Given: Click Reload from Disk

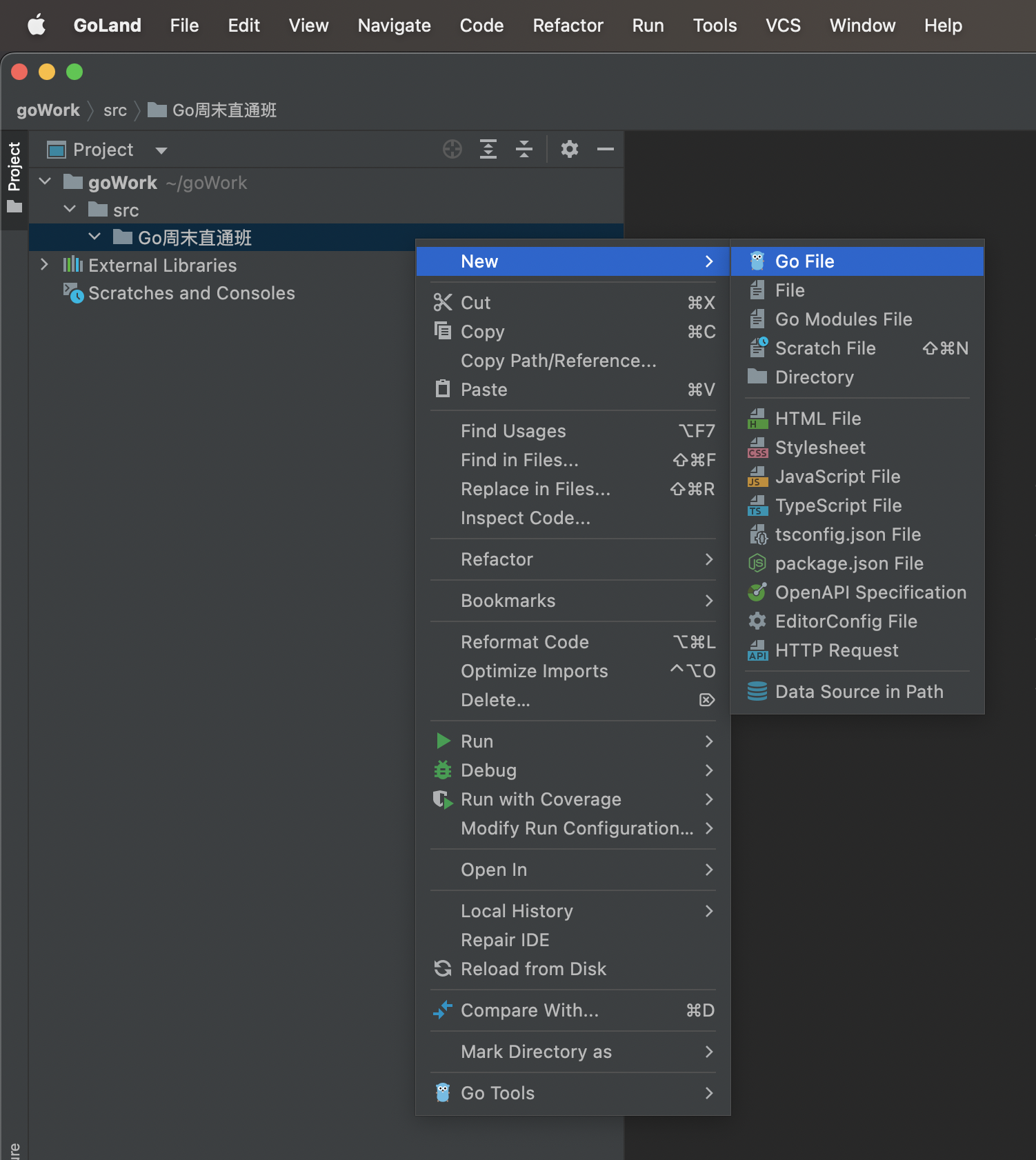Looking at the screenshot, I should pyautogui.click(x=533, y=969).
